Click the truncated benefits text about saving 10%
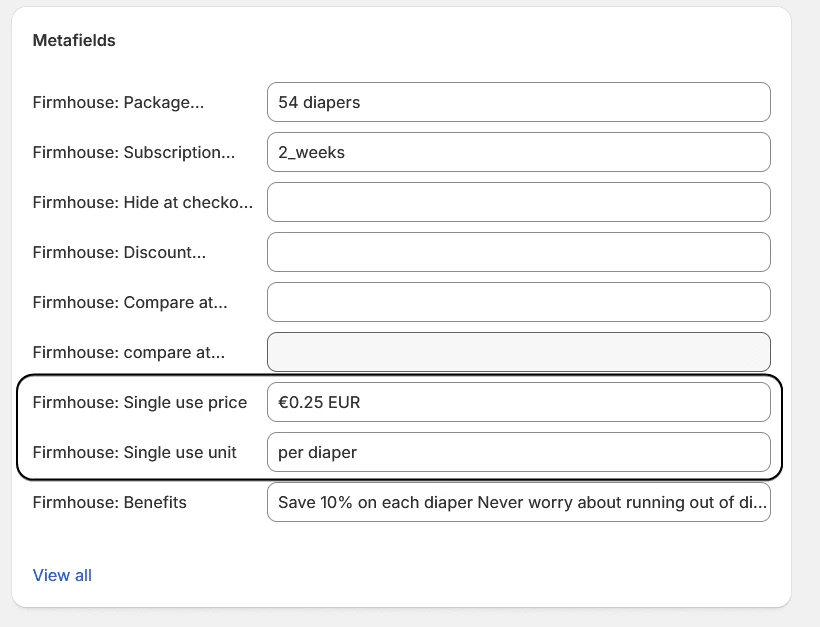820x627 pixels. click(x=518, y=502)
